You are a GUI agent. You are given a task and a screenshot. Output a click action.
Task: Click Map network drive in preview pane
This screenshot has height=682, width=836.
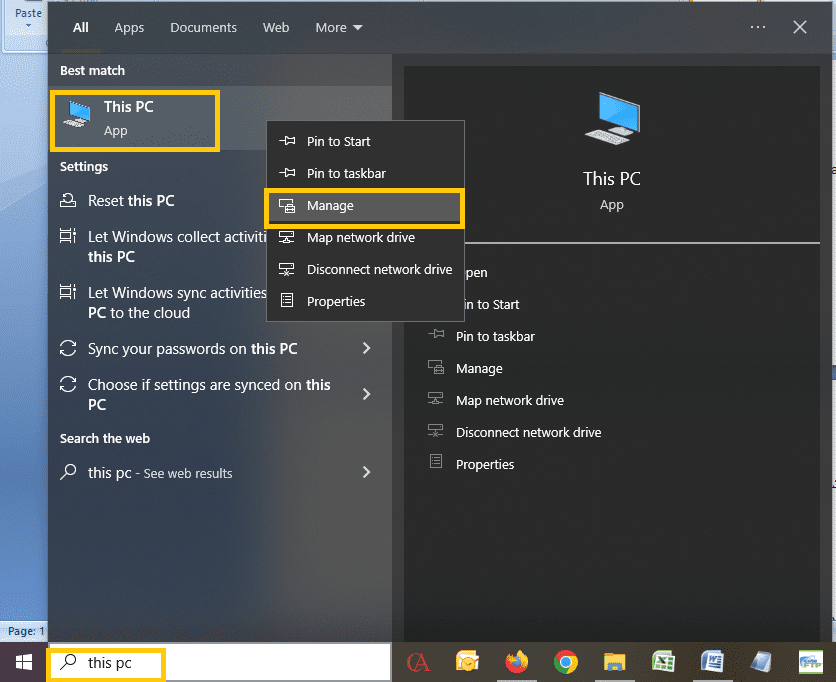click(510, 400)
